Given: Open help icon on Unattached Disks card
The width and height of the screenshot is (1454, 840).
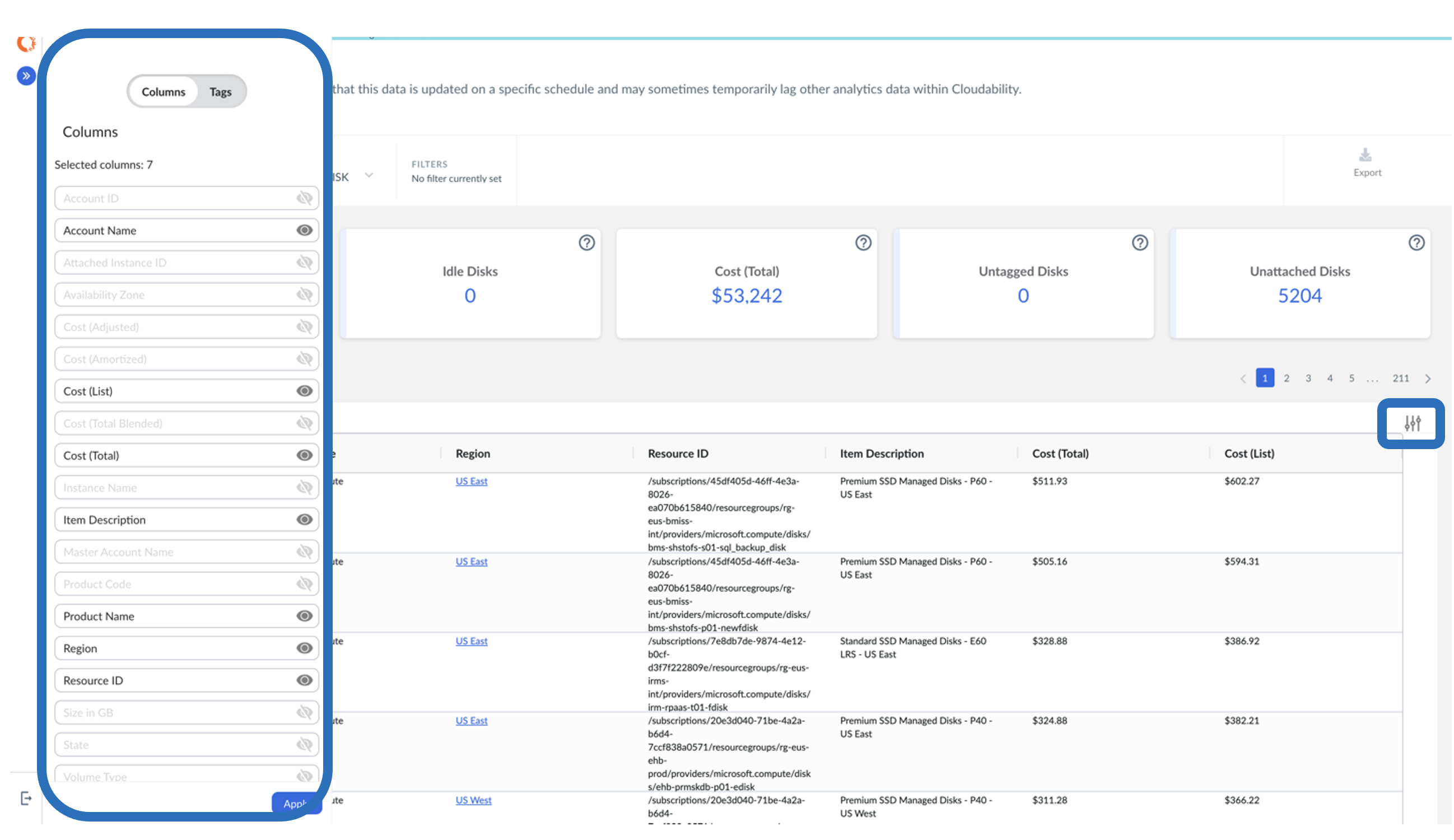Looking at the screenshot, I should click(x=1418, y=243).
